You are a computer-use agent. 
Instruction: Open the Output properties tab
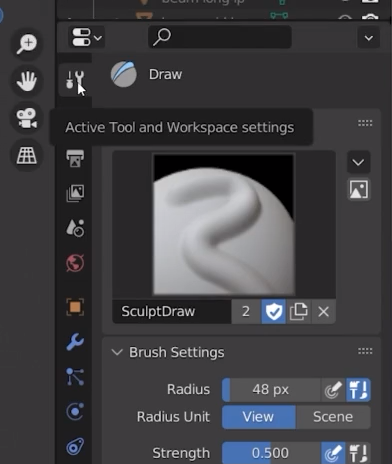(75, 158)
